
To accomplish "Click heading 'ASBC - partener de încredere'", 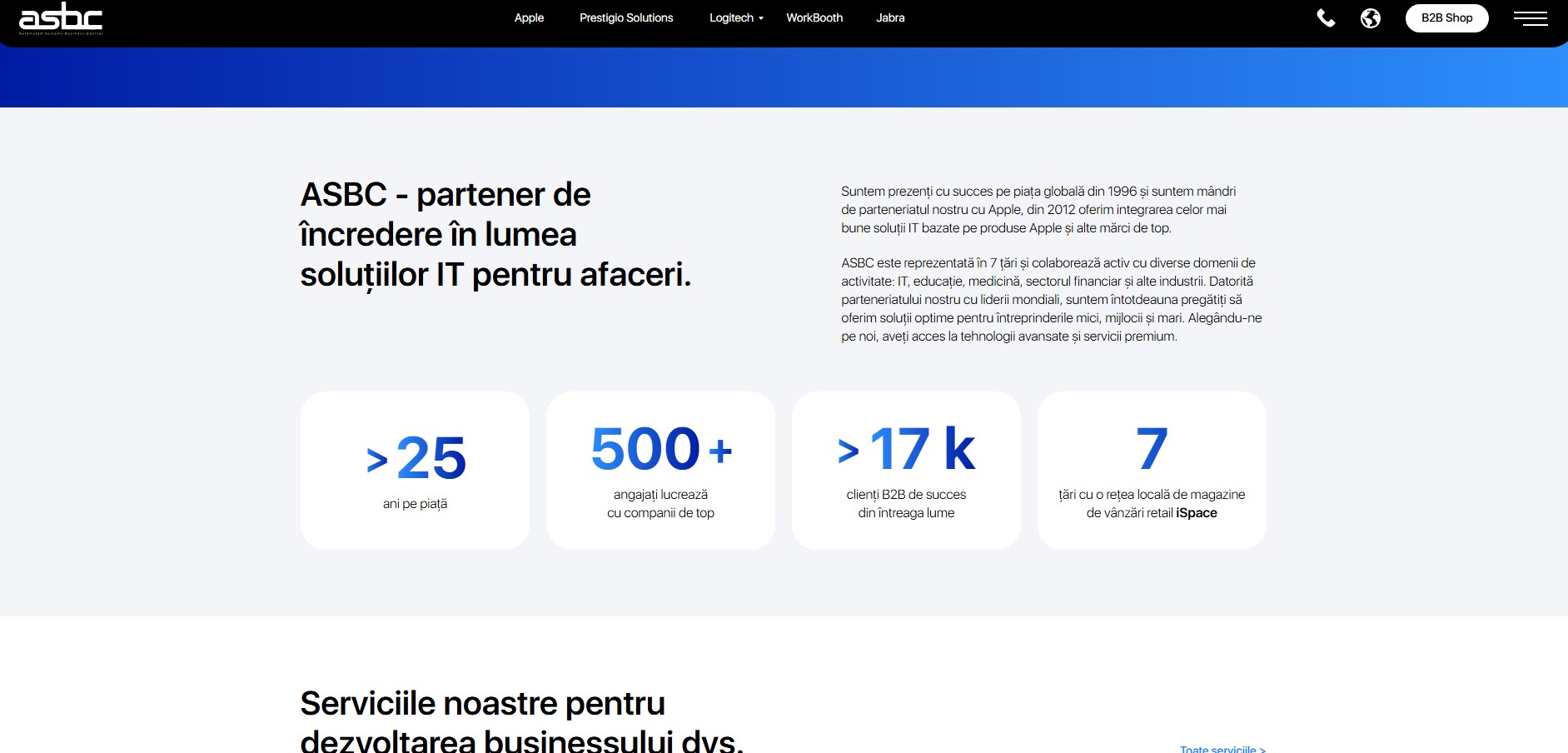I will point(495,235).
